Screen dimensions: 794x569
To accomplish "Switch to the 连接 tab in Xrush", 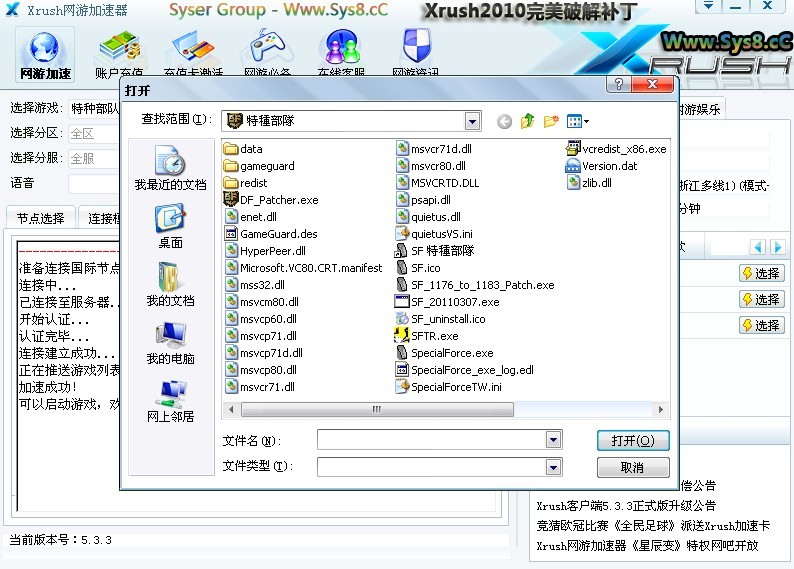I will pos(100,218).
